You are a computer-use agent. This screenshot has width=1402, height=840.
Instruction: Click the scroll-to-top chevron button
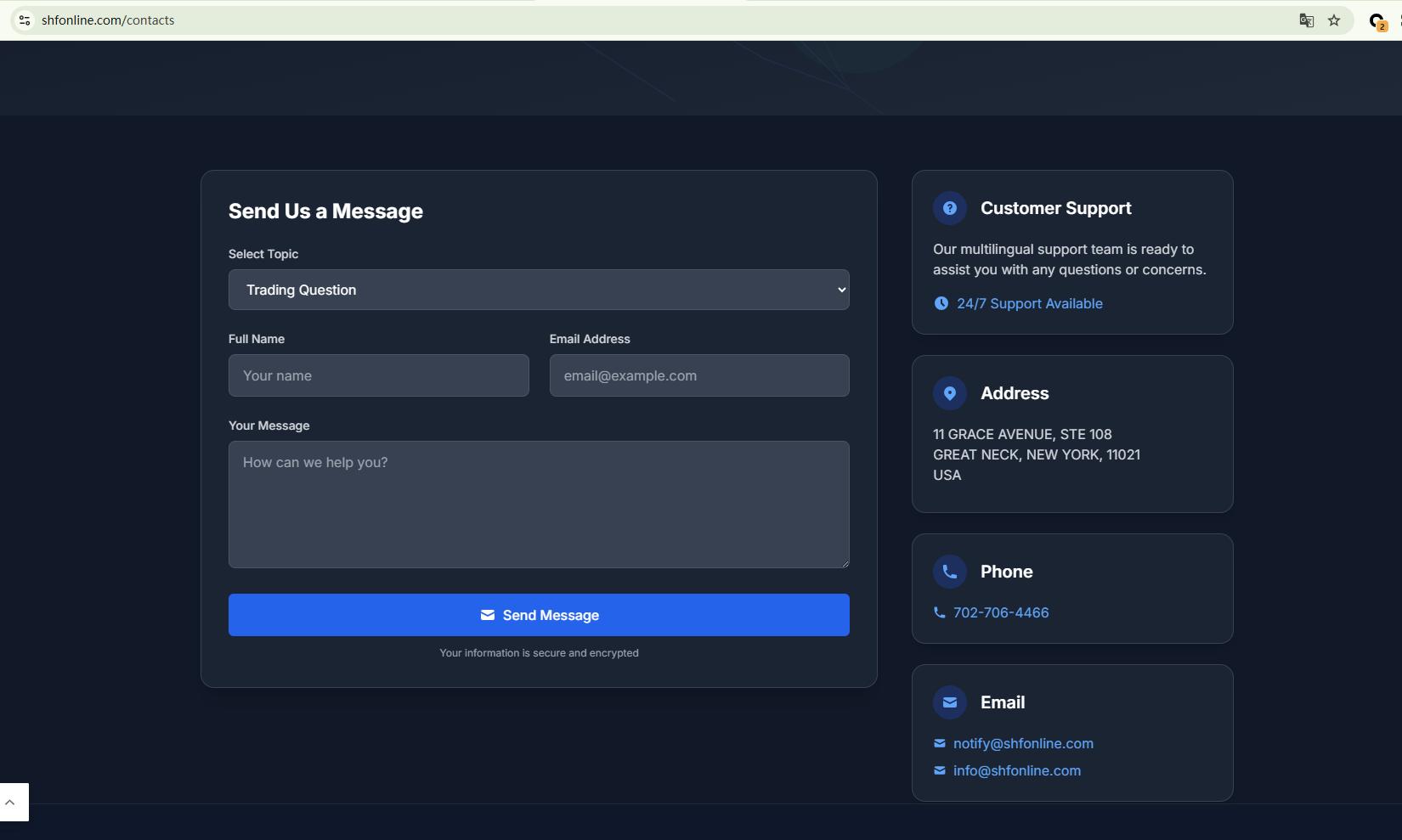pos(11,802)
